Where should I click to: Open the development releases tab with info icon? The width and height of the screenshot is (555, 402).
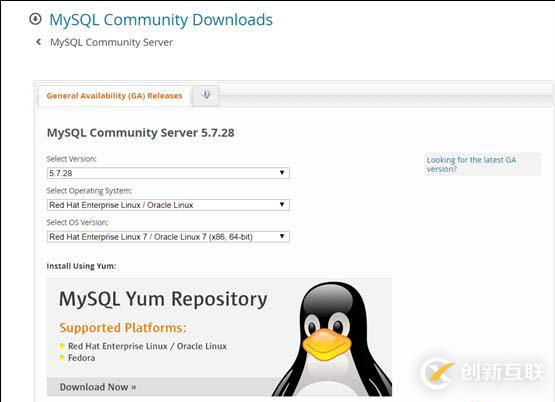tap(206, 95)
